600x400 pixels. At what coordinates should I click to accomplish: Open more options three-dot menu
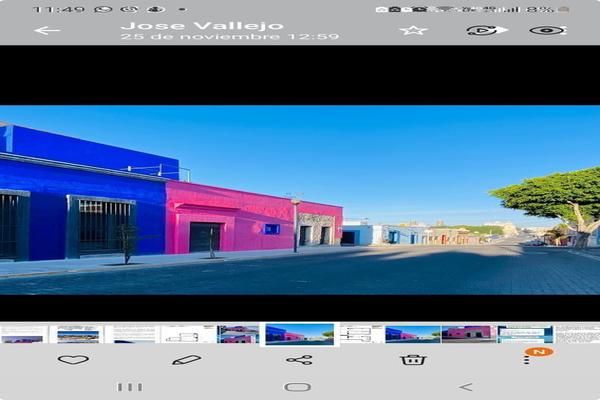[x=527, y=359]
